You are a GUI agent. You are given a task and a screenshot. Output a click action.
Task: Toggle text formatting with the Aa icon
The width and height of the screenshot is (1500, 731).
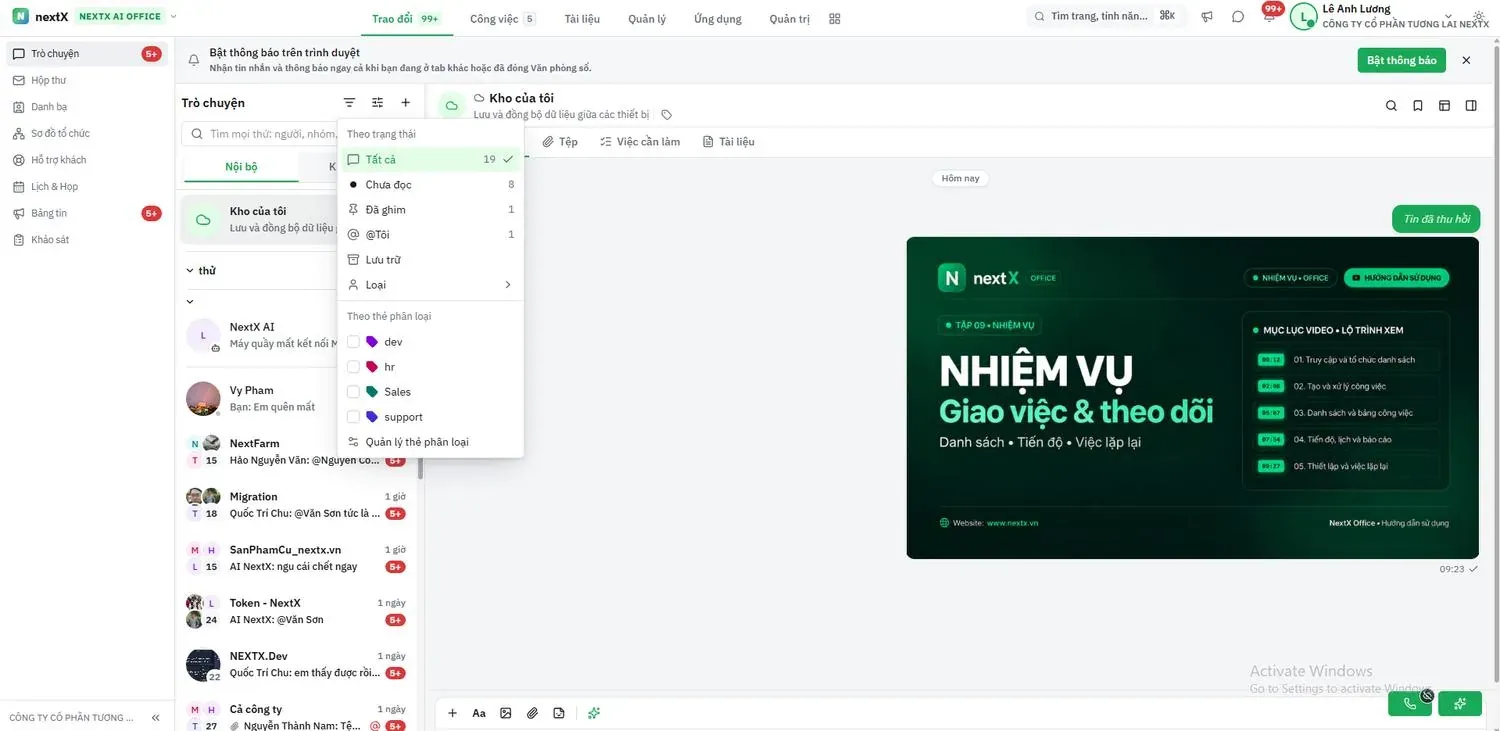[x=479, y=713]
